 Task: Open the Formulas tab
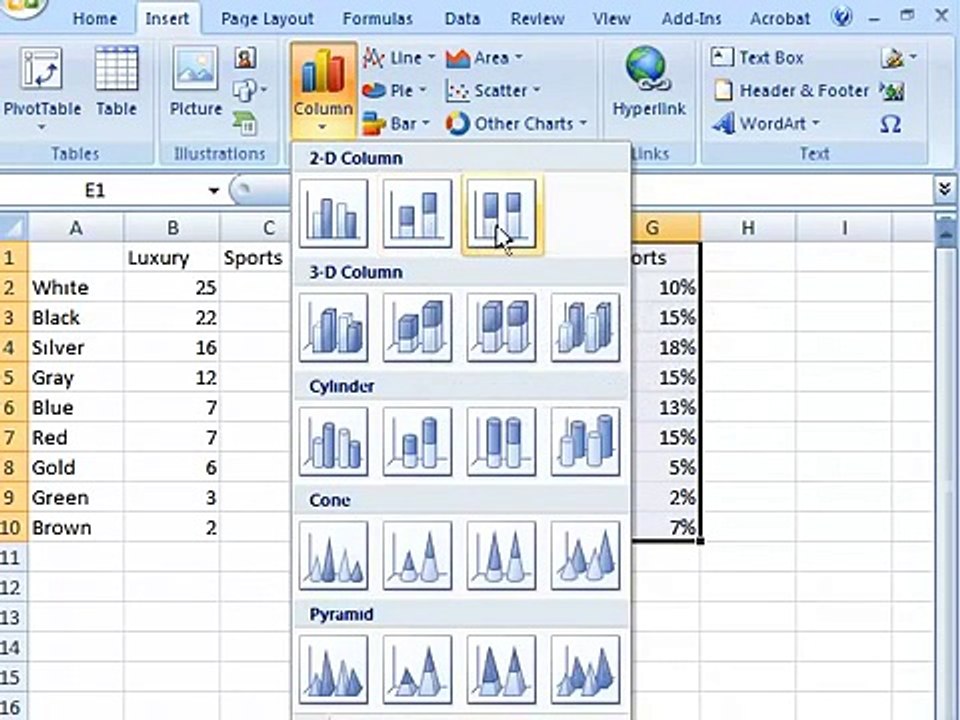(x=378, y=18)
